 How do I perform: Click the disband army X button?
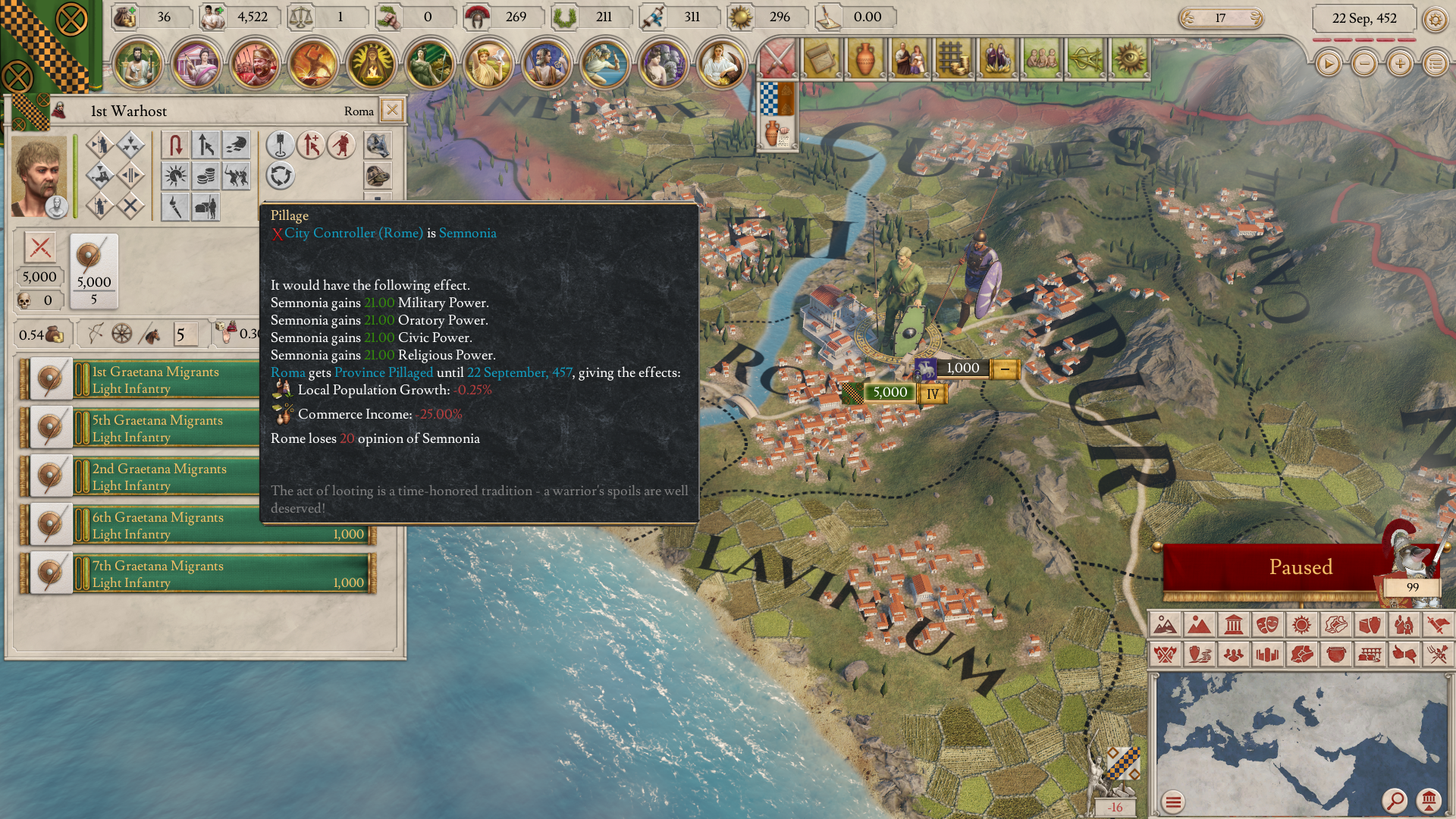coord(130,206)
